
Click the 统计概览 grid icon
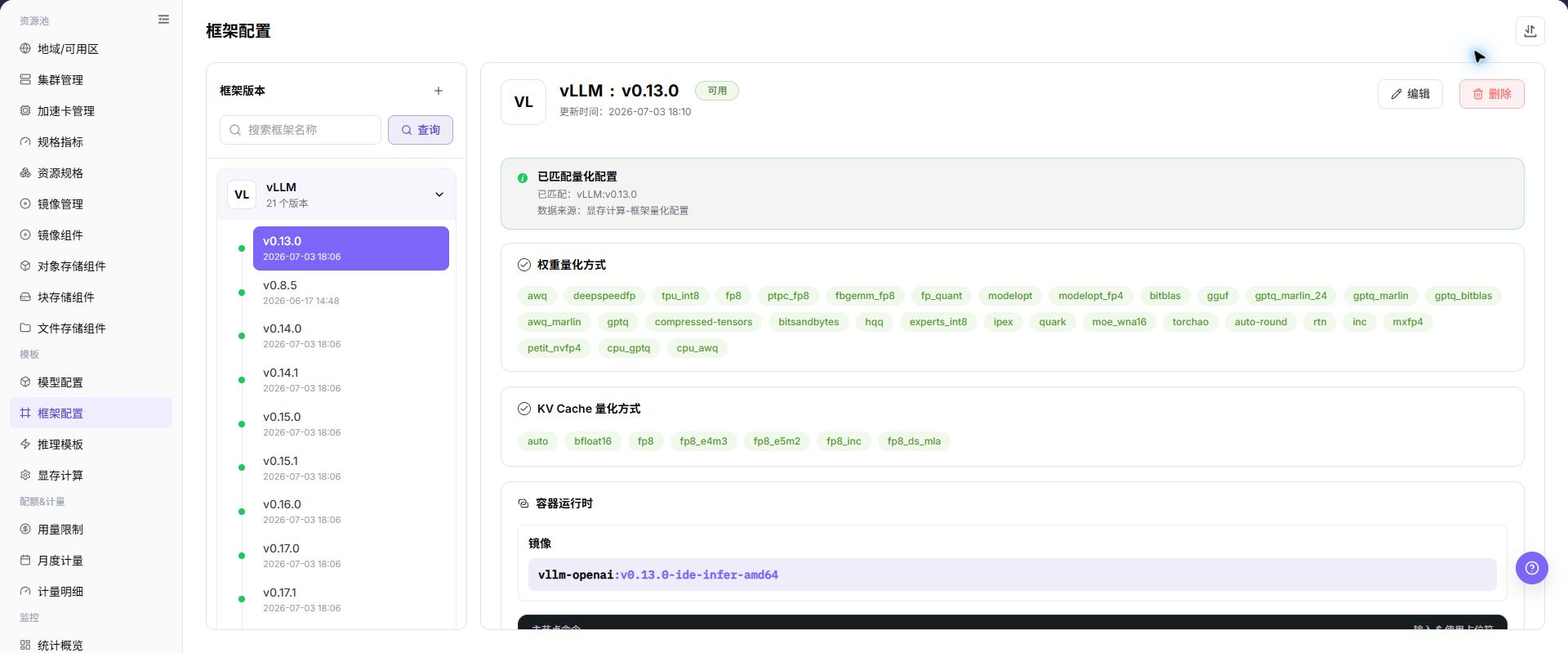[25, 646]
